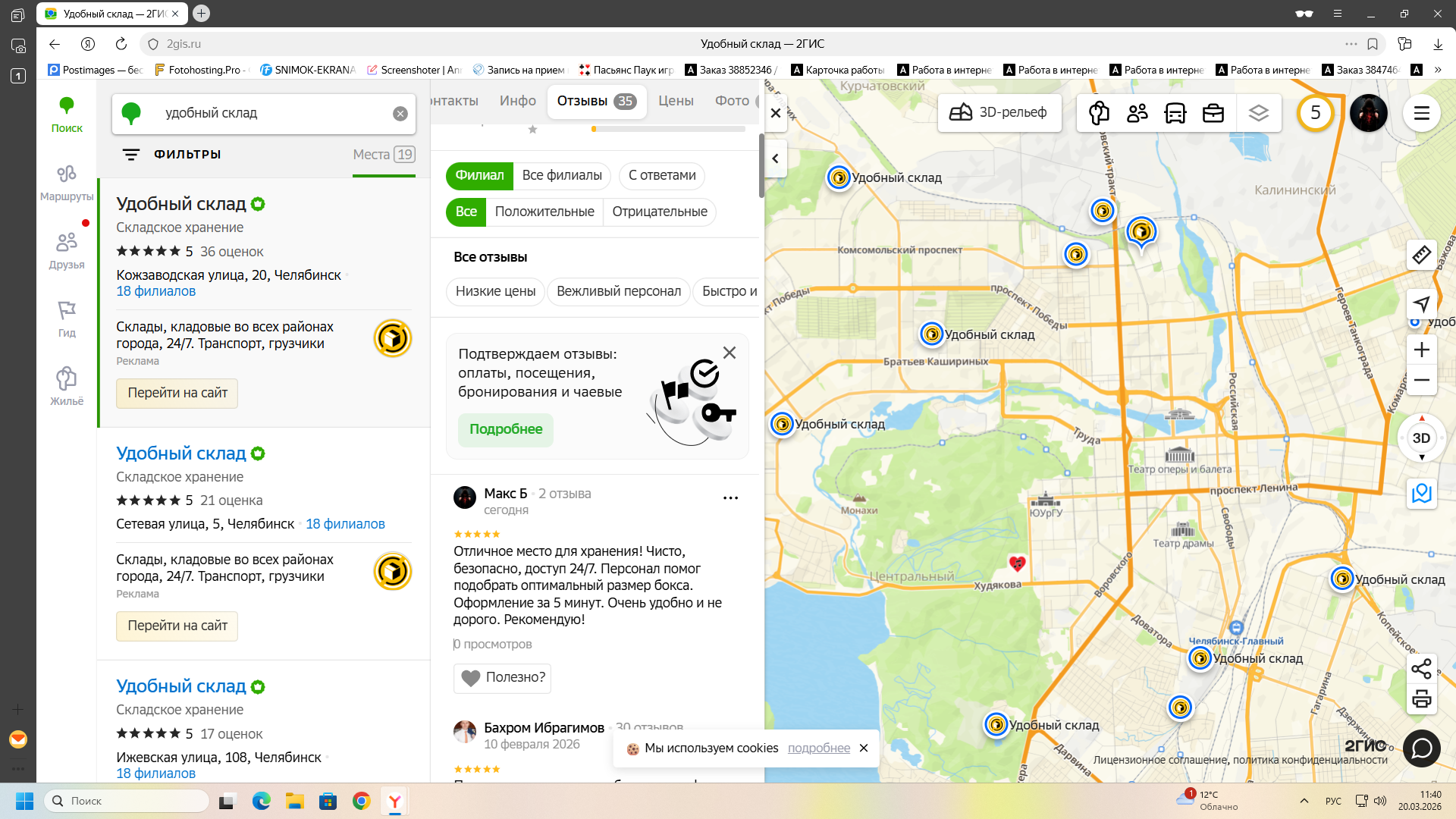Clear the search field with X
Viewport: 1456px width, 819px height.
point(400,114)
